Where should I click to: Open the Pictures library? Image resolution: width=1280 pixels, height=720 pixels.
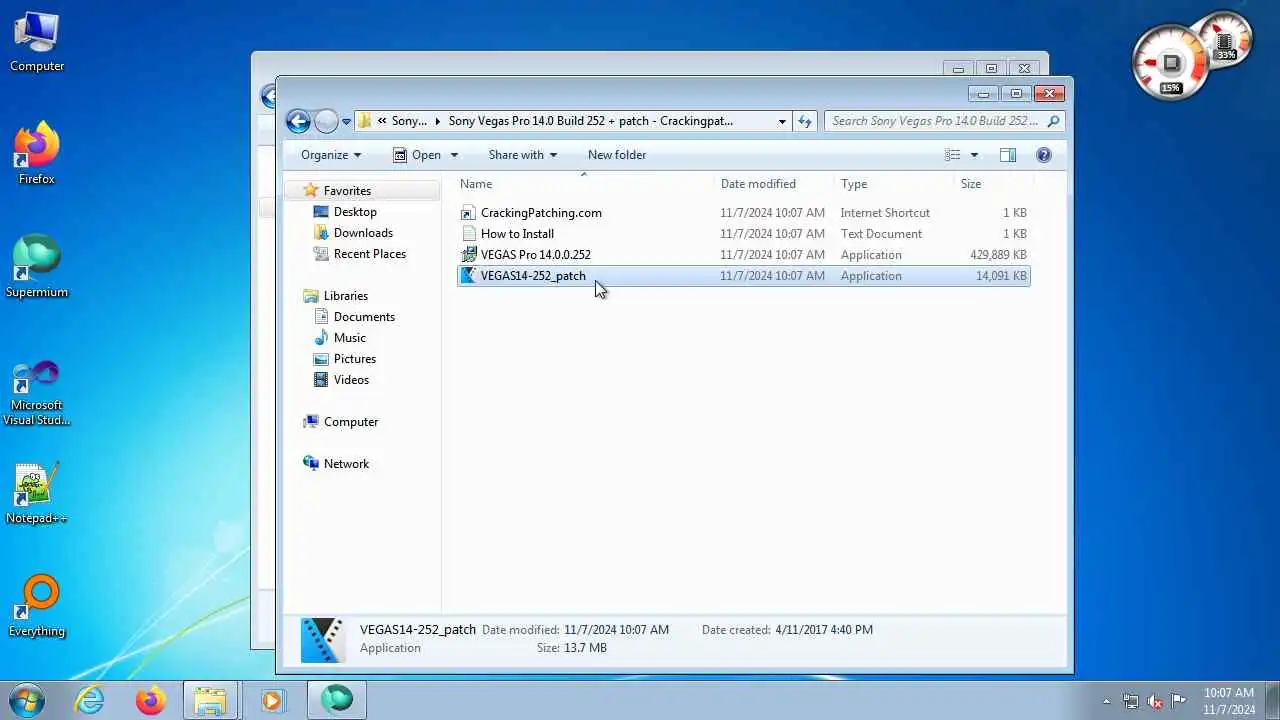[x=355, y=359]
